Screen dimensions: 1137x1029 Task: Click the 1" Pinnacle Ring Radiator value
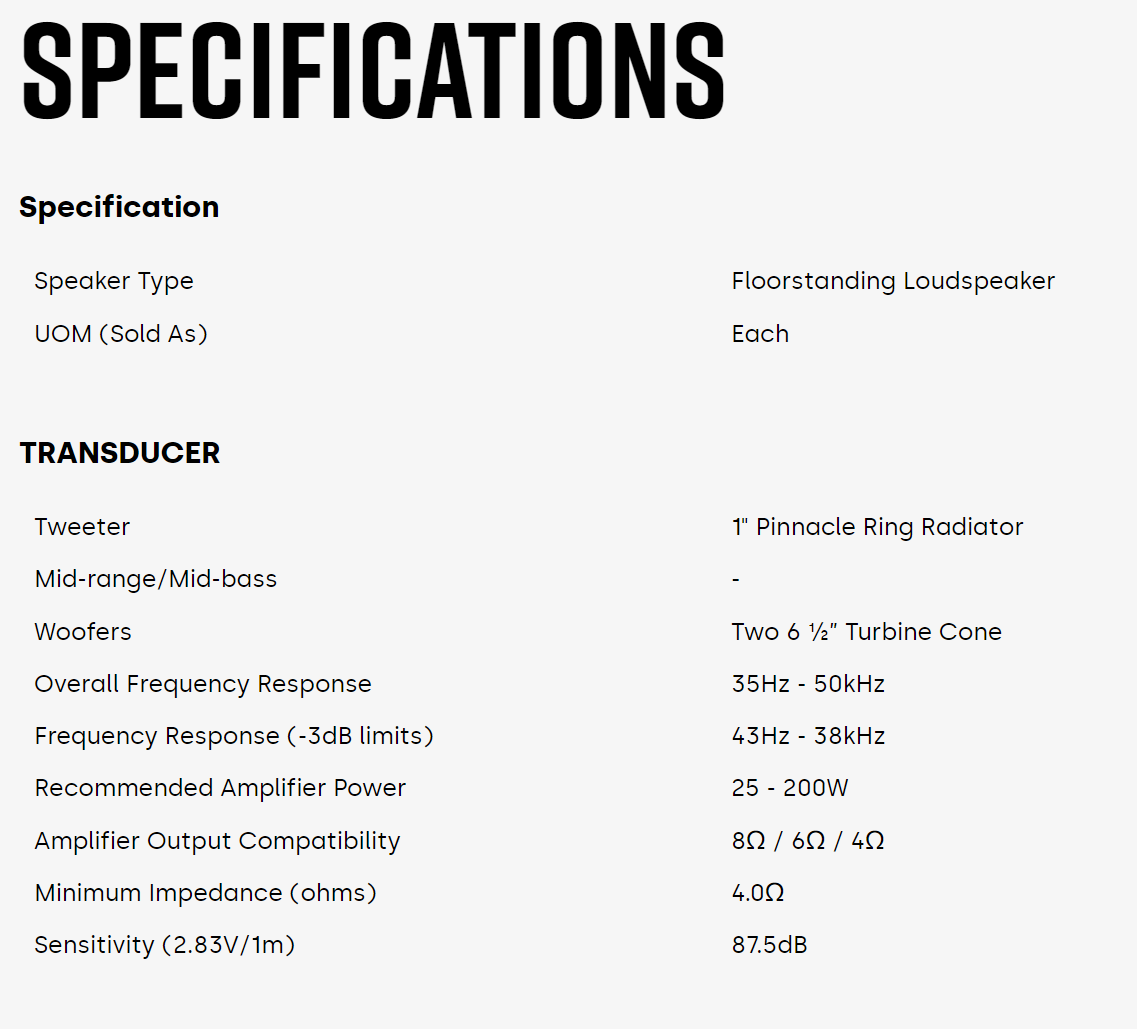coord(877,527)
